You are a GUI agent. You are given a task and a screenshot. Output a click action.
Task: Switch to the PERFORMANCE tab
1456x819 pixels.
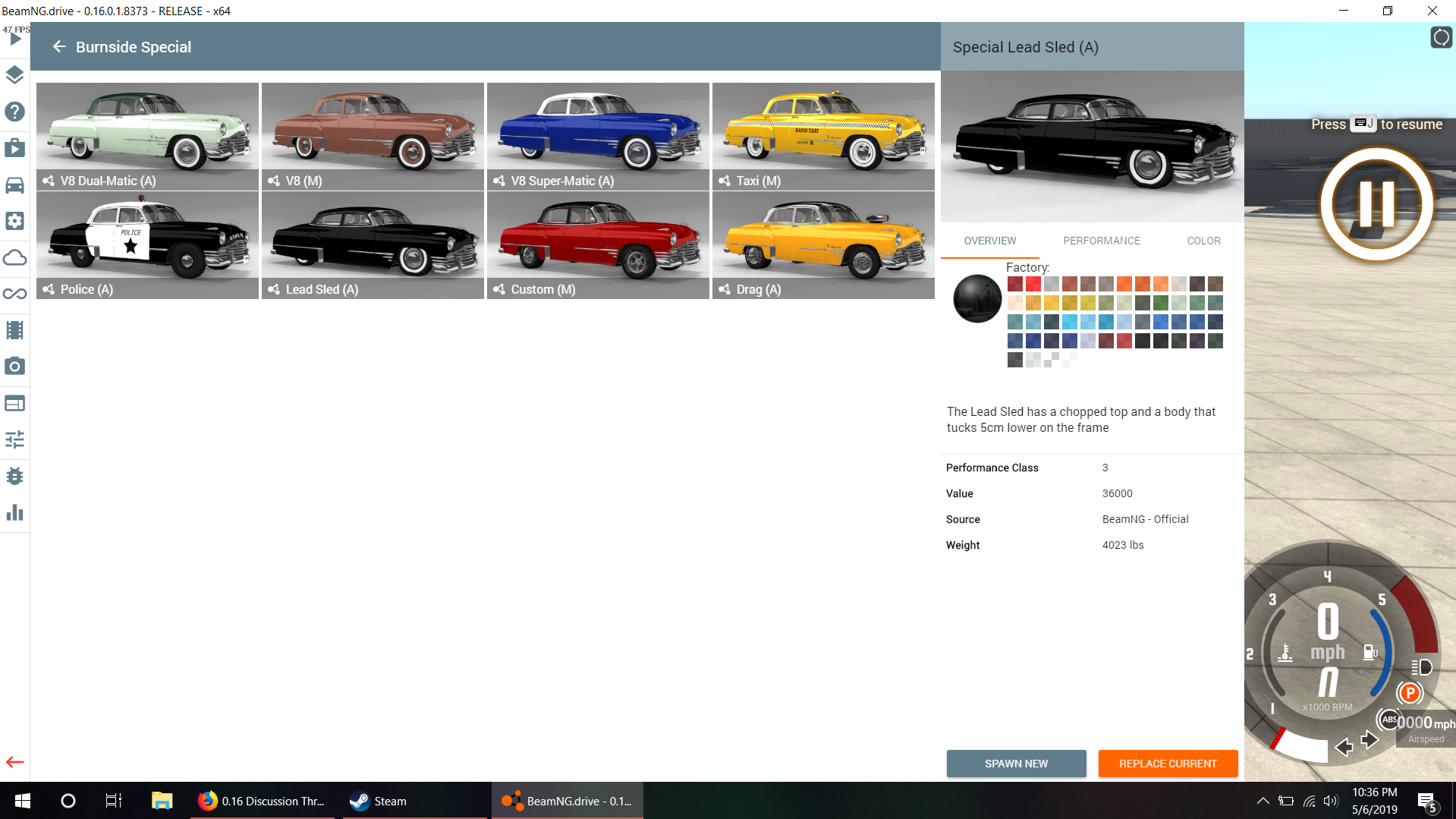point(1102,241)
